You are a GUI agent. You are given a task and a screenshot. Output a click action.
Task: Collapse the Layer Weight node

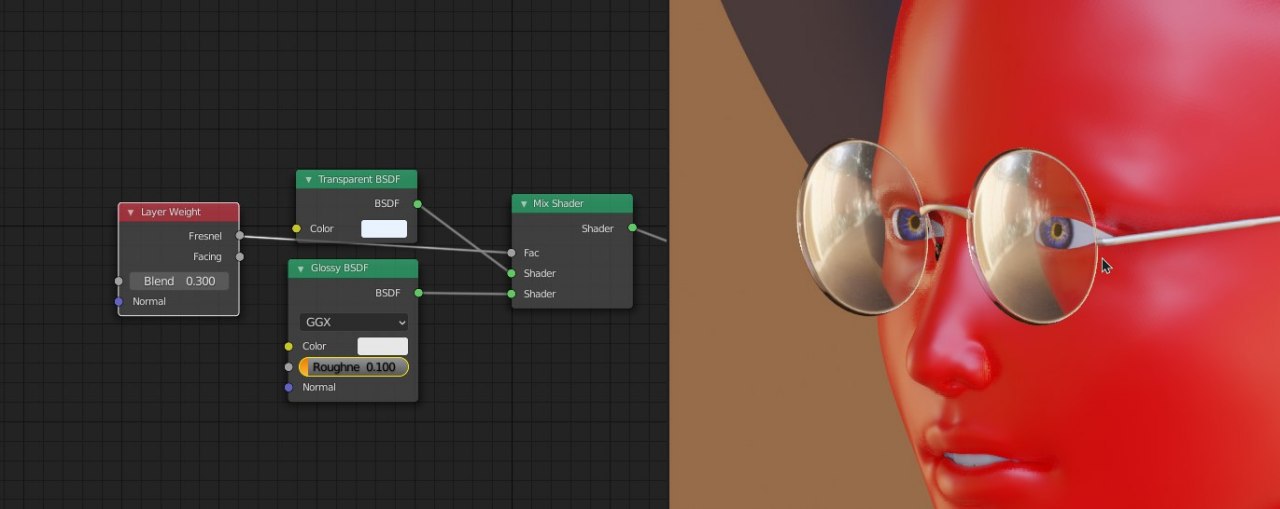pyautogui.click(x=130, y=212)
